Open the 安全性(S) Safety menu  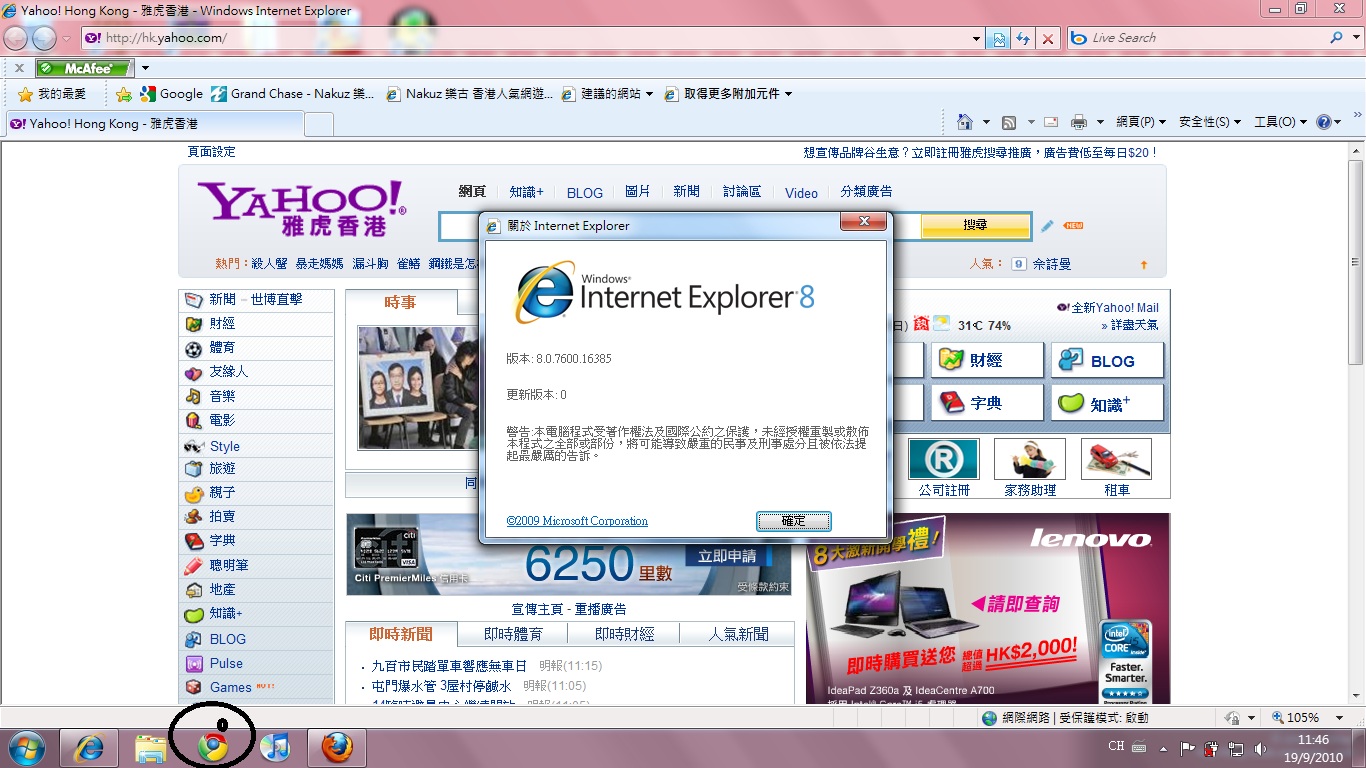(1210, 122)
